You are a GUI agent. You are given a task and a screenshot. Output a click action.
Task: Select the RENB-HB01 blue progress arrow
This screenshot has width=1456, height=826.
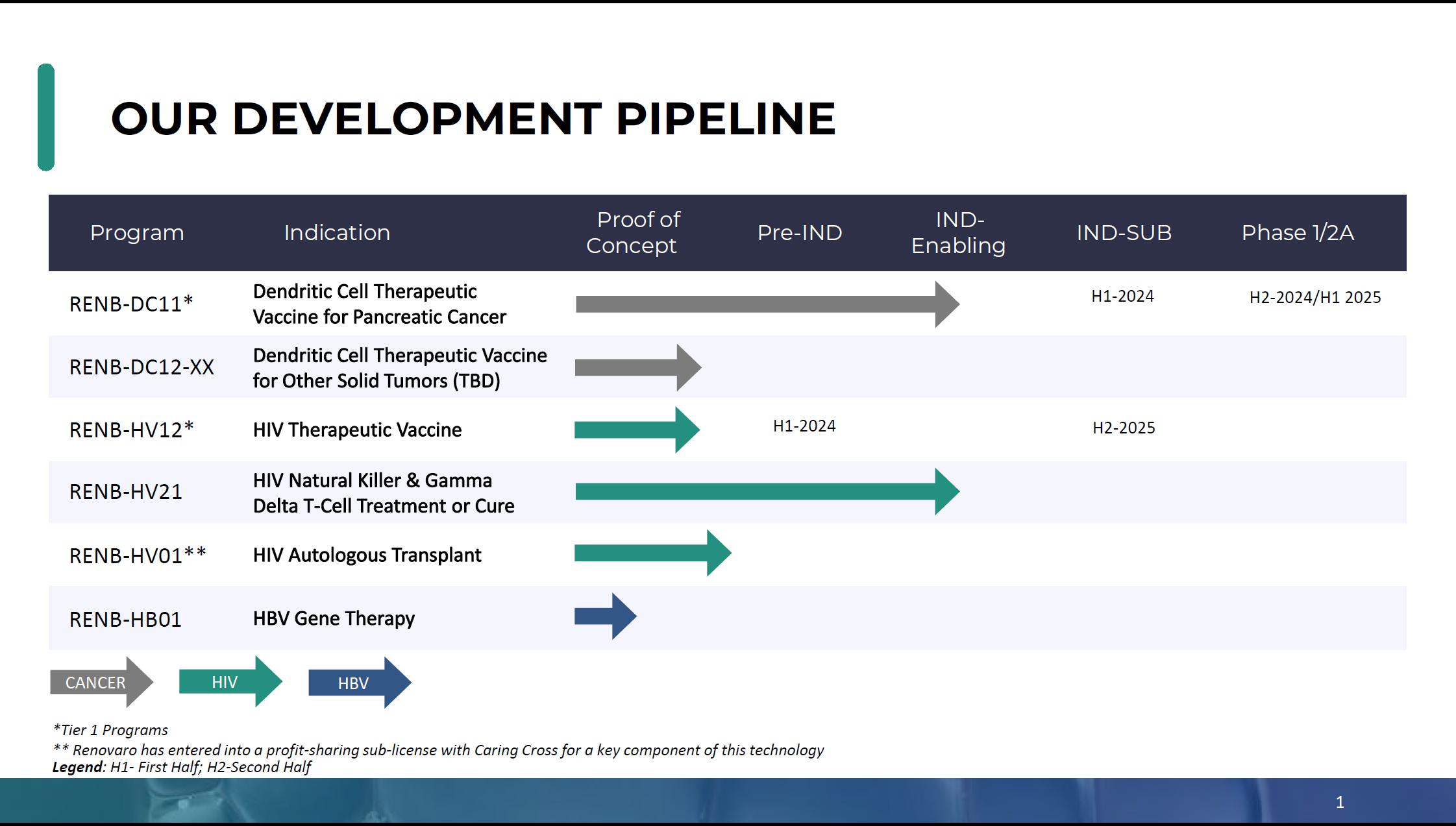[604, 616]
